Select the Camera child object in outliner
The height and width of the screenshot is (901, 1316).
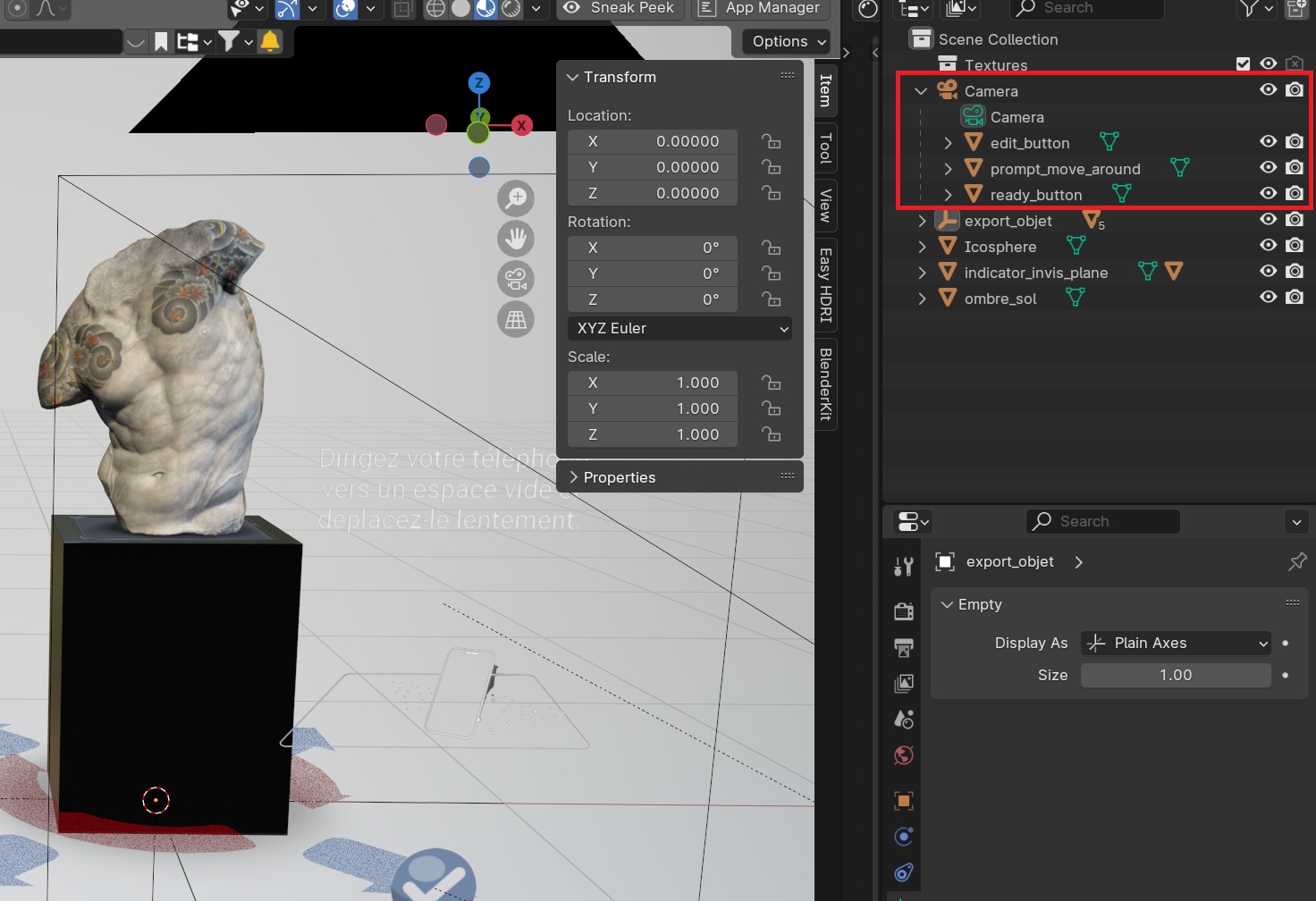(1017, 117)
